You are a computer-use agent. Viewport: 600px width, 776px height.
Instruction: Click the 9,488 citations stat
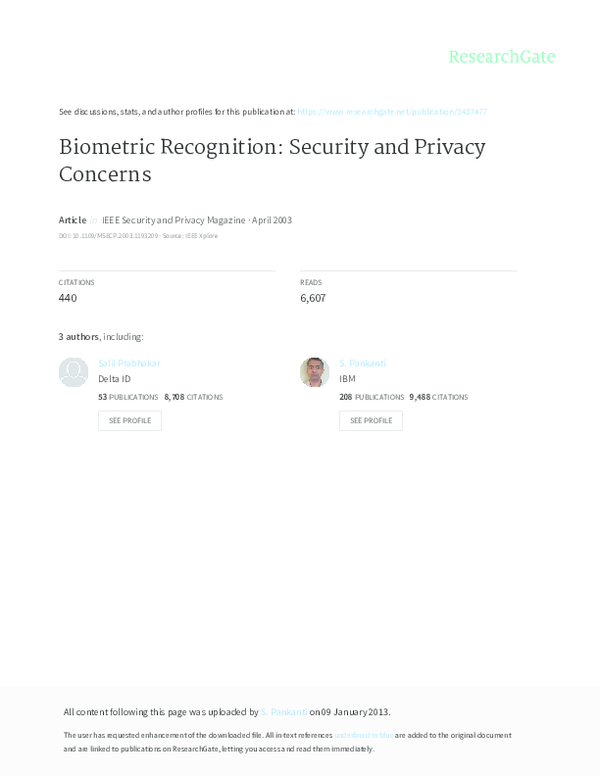[x=438, y=397]
